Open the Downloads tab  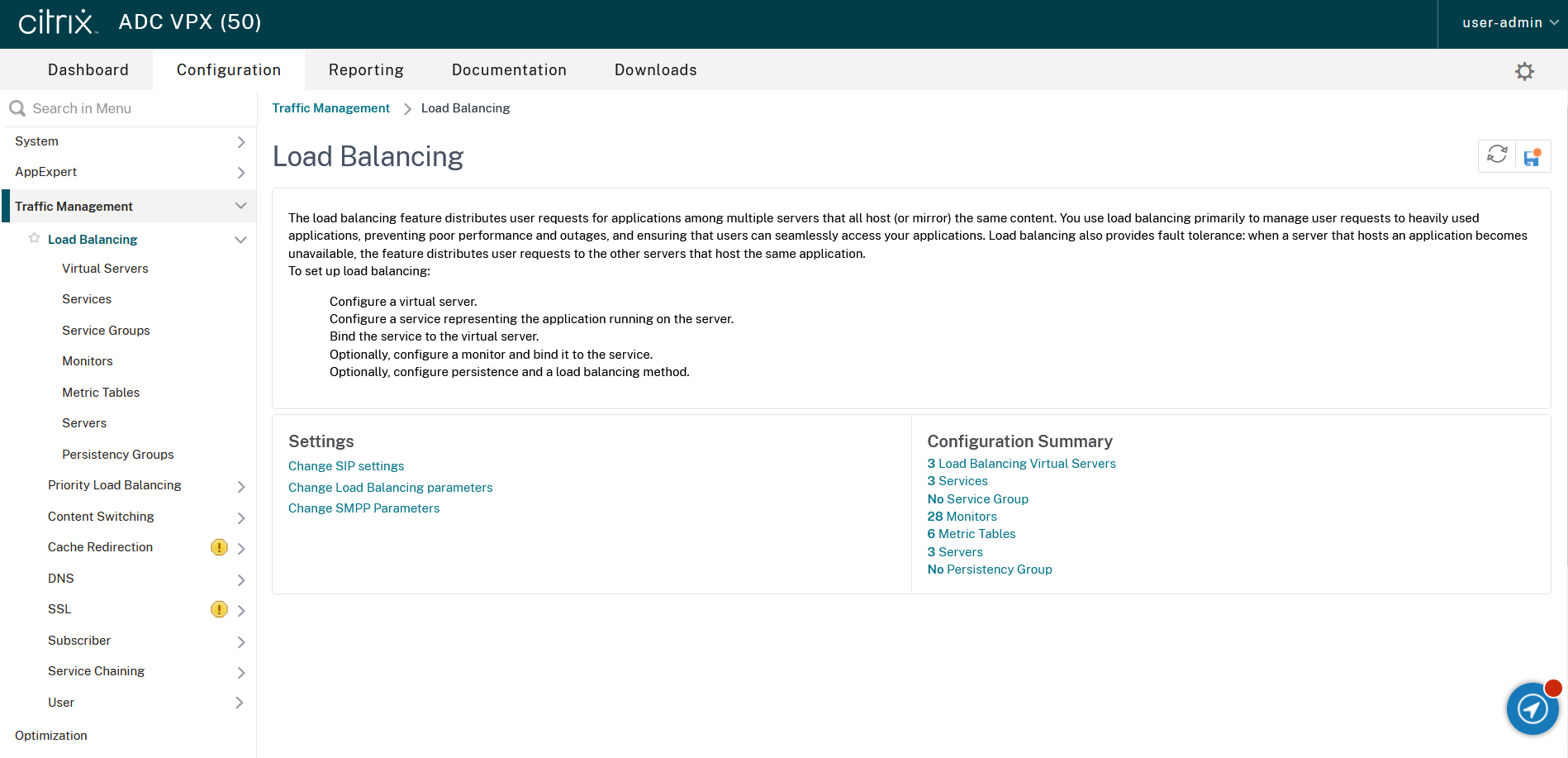coord(656,70)
